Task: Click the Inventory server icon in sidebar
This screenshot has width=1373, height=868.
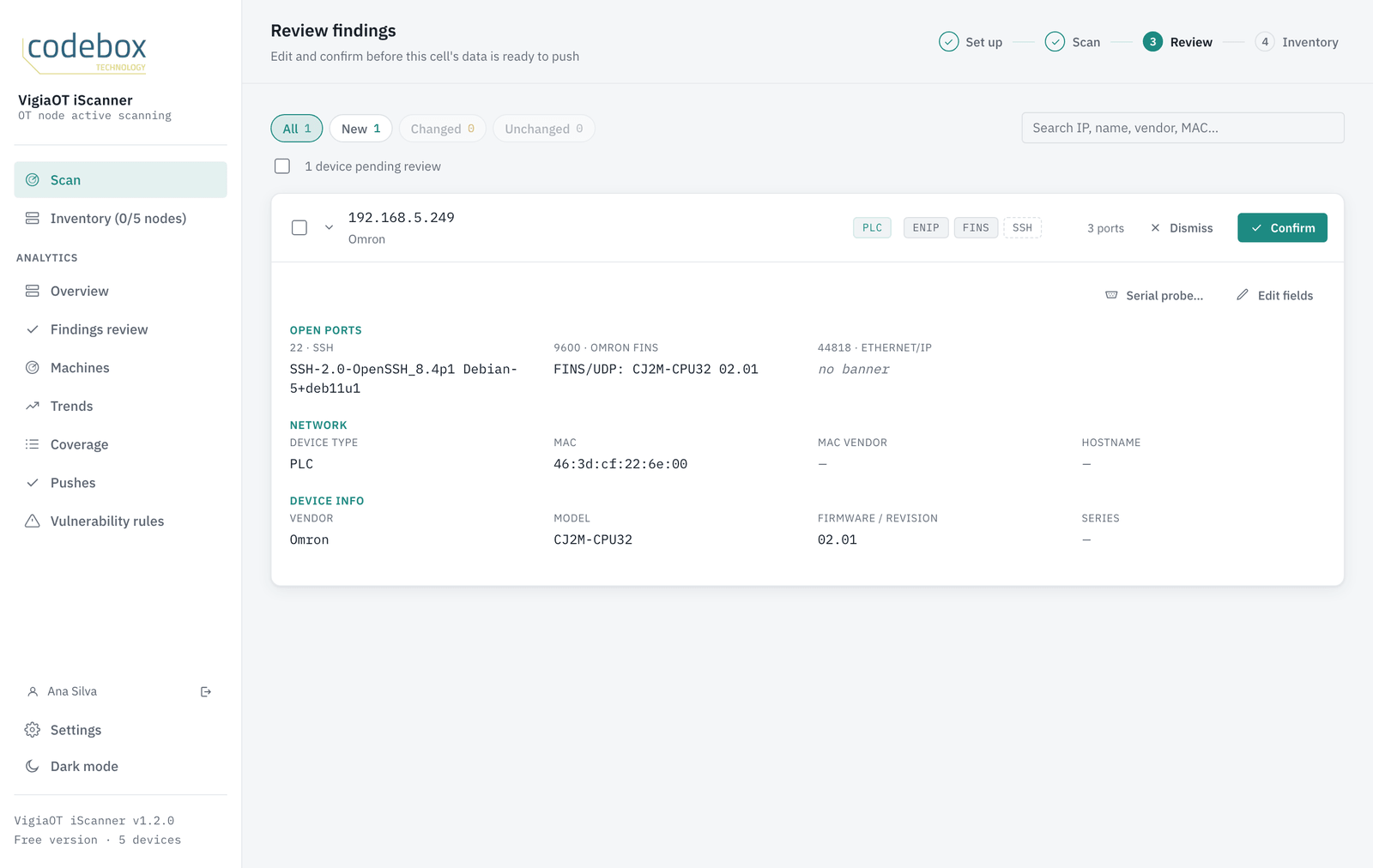Action: pyautogui.click(x=33, y=219)
